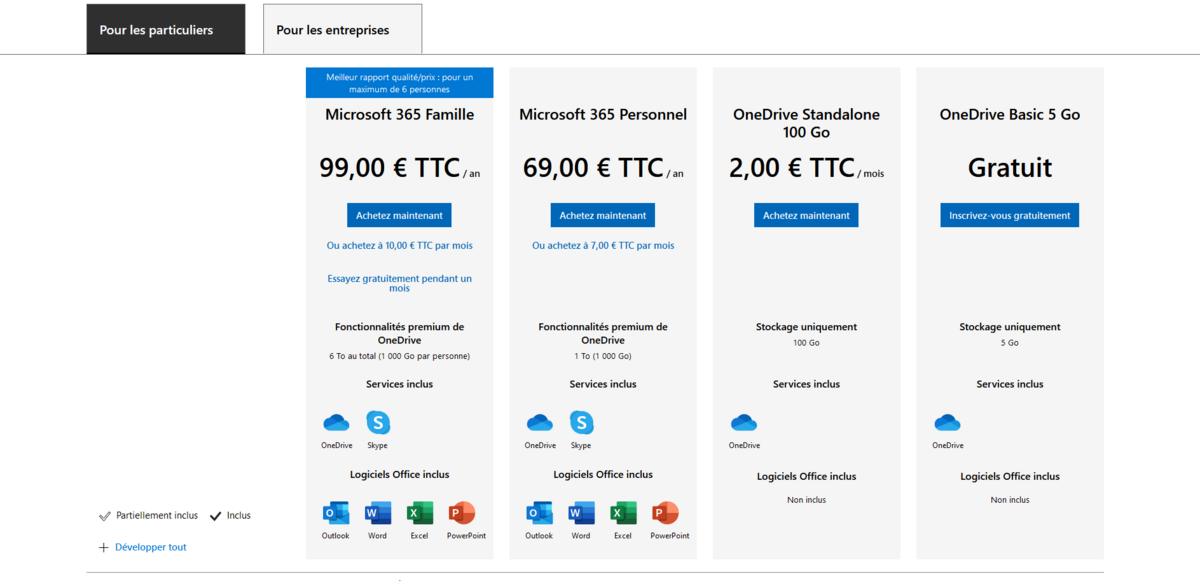Open Ou achetez à 7,00 € TTC par mois link
The image size is (1200, 581).
(x=603, y=245)
